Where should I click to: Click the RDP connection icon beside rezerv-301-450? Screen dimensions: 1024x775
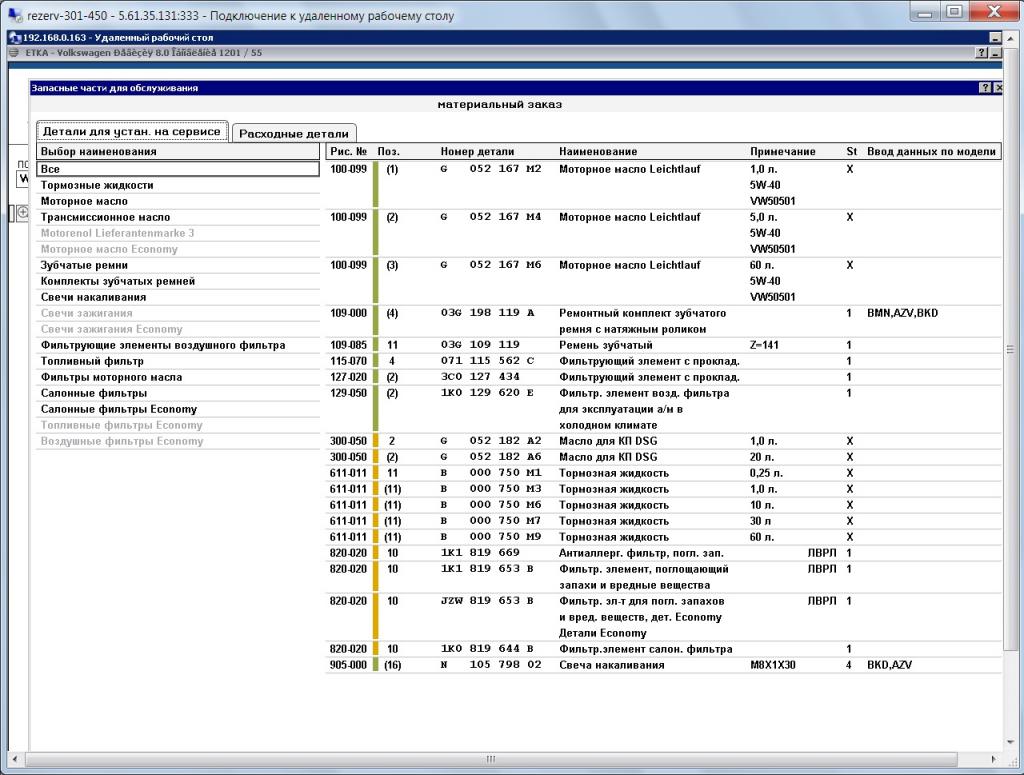point(14,14)
